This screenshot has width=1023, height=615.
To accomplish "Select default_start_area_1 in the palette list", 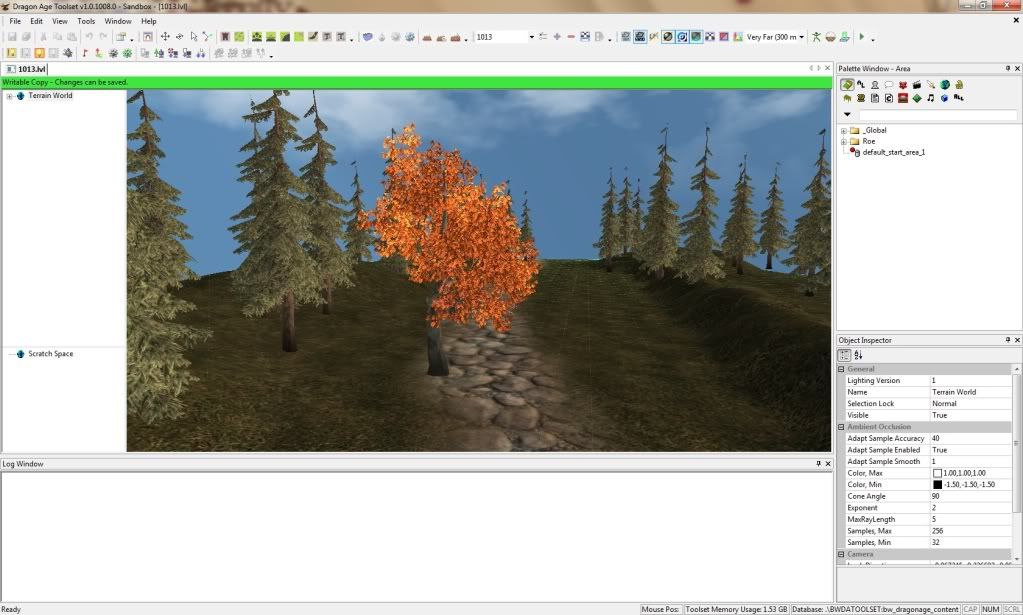I will pyautogui.click(x=893, y=152).
